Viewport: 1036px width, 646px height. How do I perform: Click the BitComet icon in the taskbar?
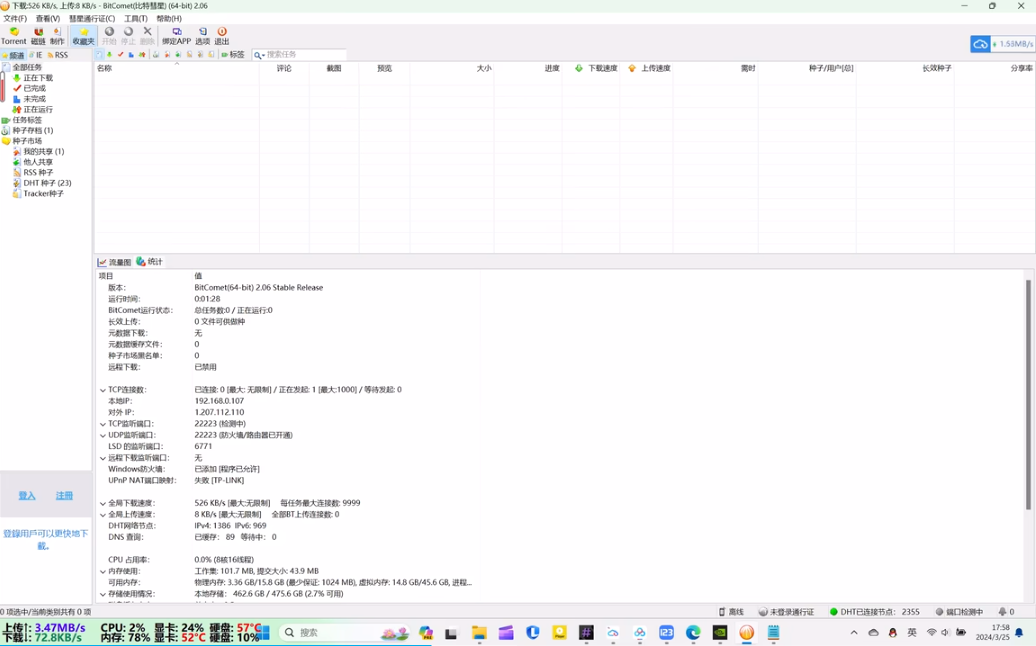[x=747, y=633]
